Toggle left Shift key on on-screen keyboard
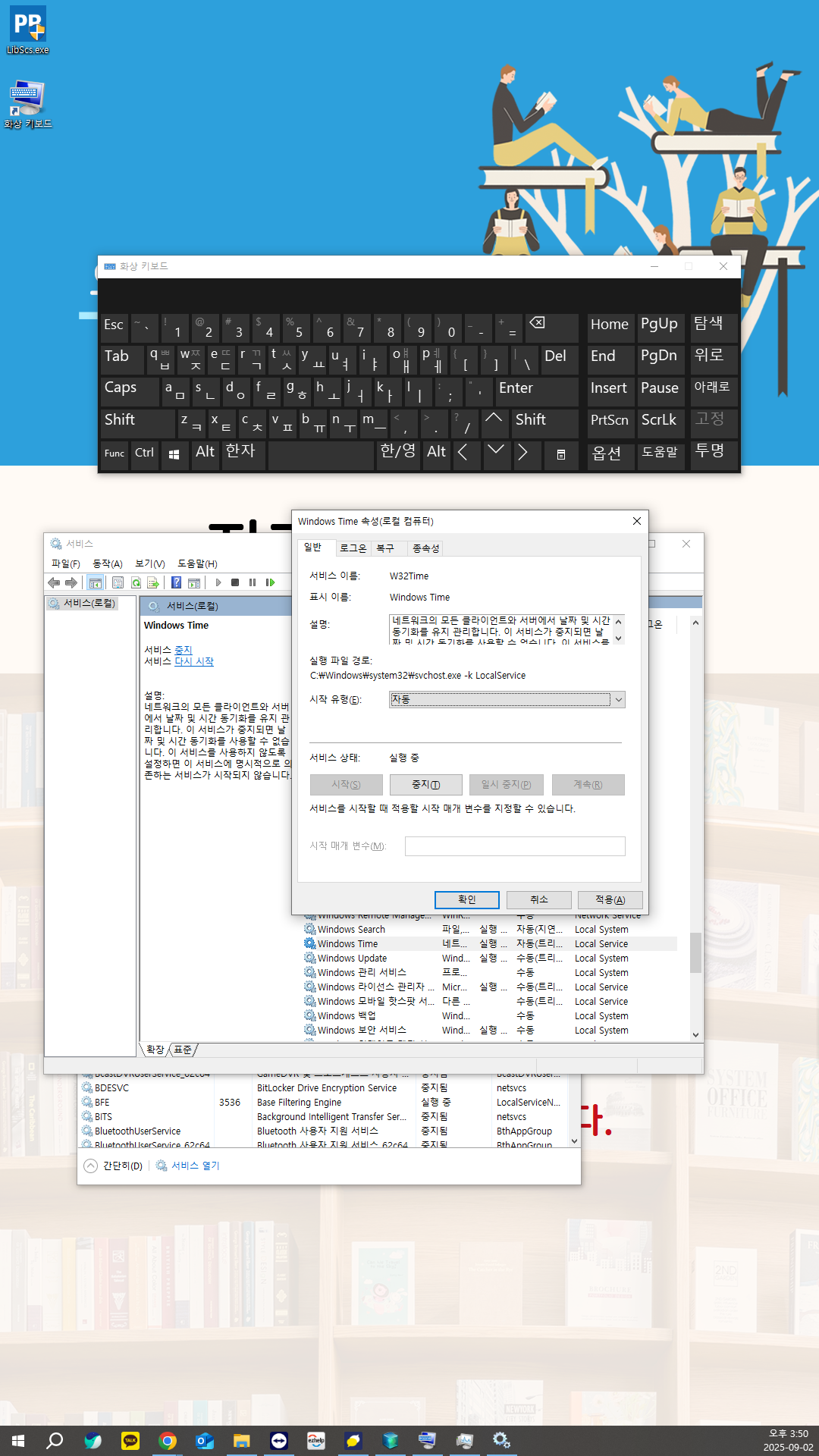Image resolution: width=819 pixels, height=1456 pixels. click(138, 423)
